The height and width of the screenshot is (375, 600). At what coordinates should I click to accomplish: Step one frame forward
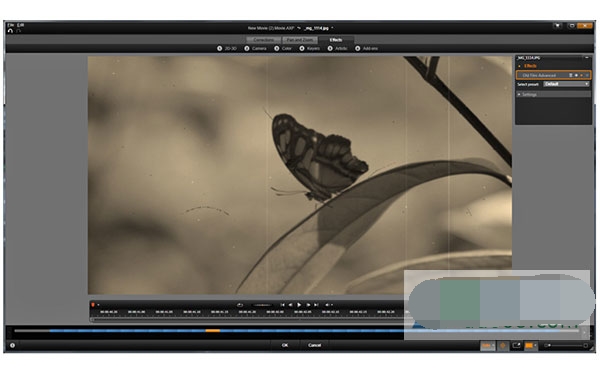coord(308,305)
